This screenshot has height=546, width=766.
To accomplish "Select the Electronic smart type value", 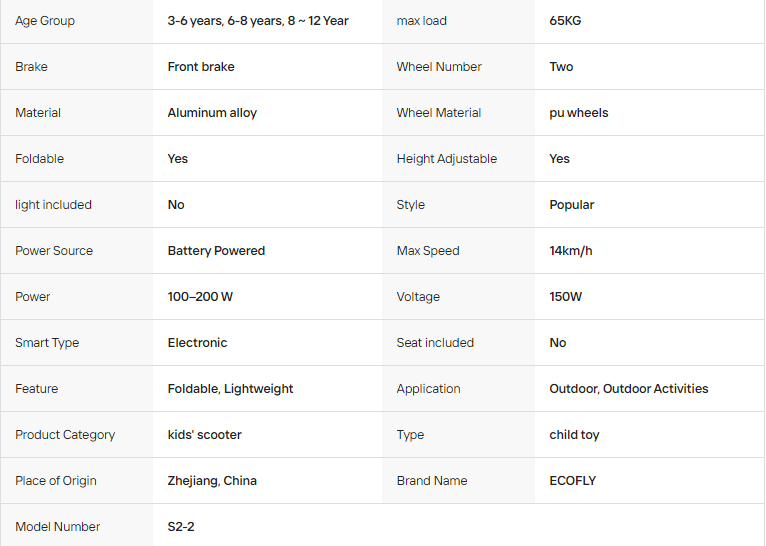I will tap(197, 342).
